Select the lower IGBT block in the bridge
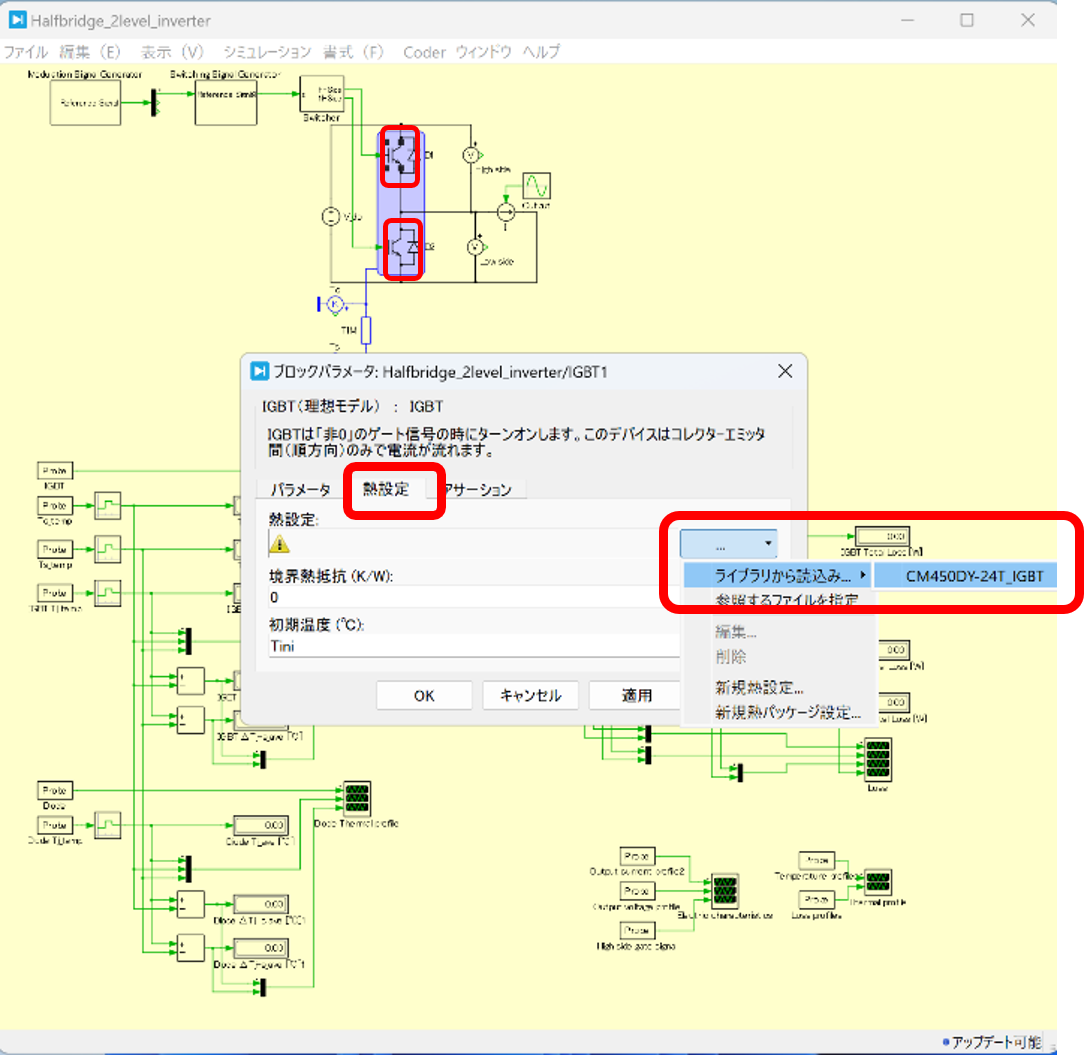The height and width of the screenshot is (1055, 1084). coord(401,247)
